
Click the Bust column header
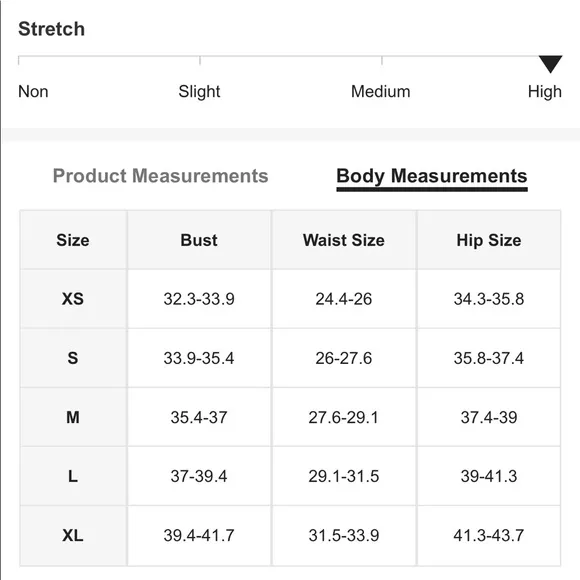pyautogui.click(x=199, y=240)
